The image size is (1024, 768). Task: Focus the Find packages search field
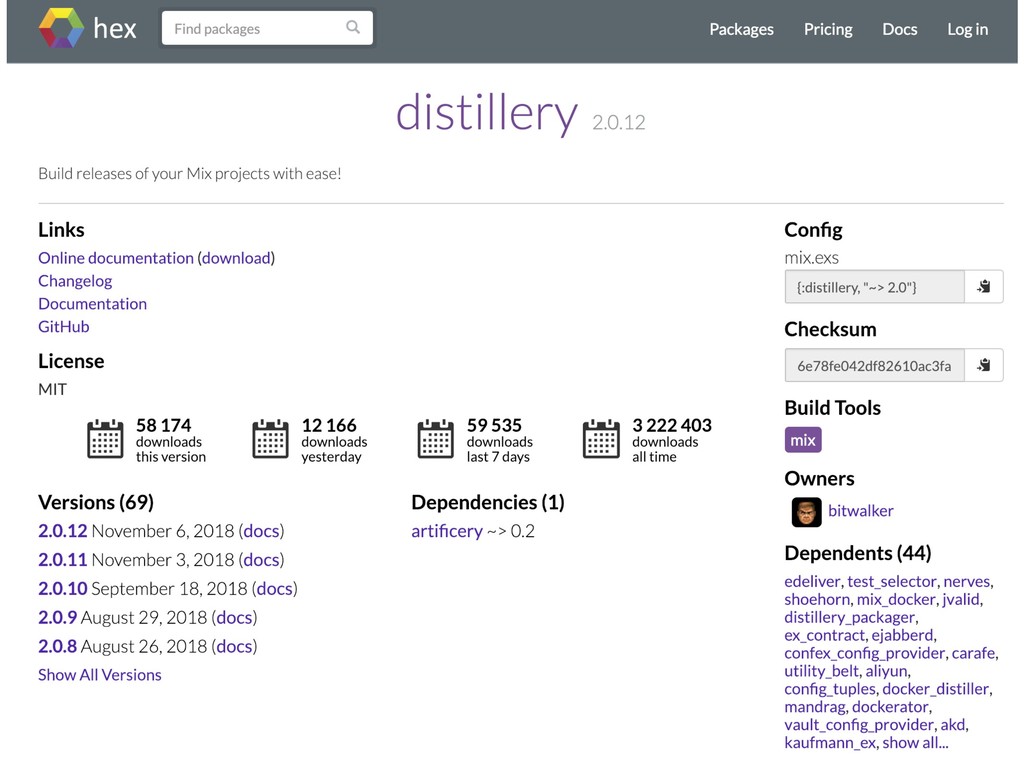point(267,28)
